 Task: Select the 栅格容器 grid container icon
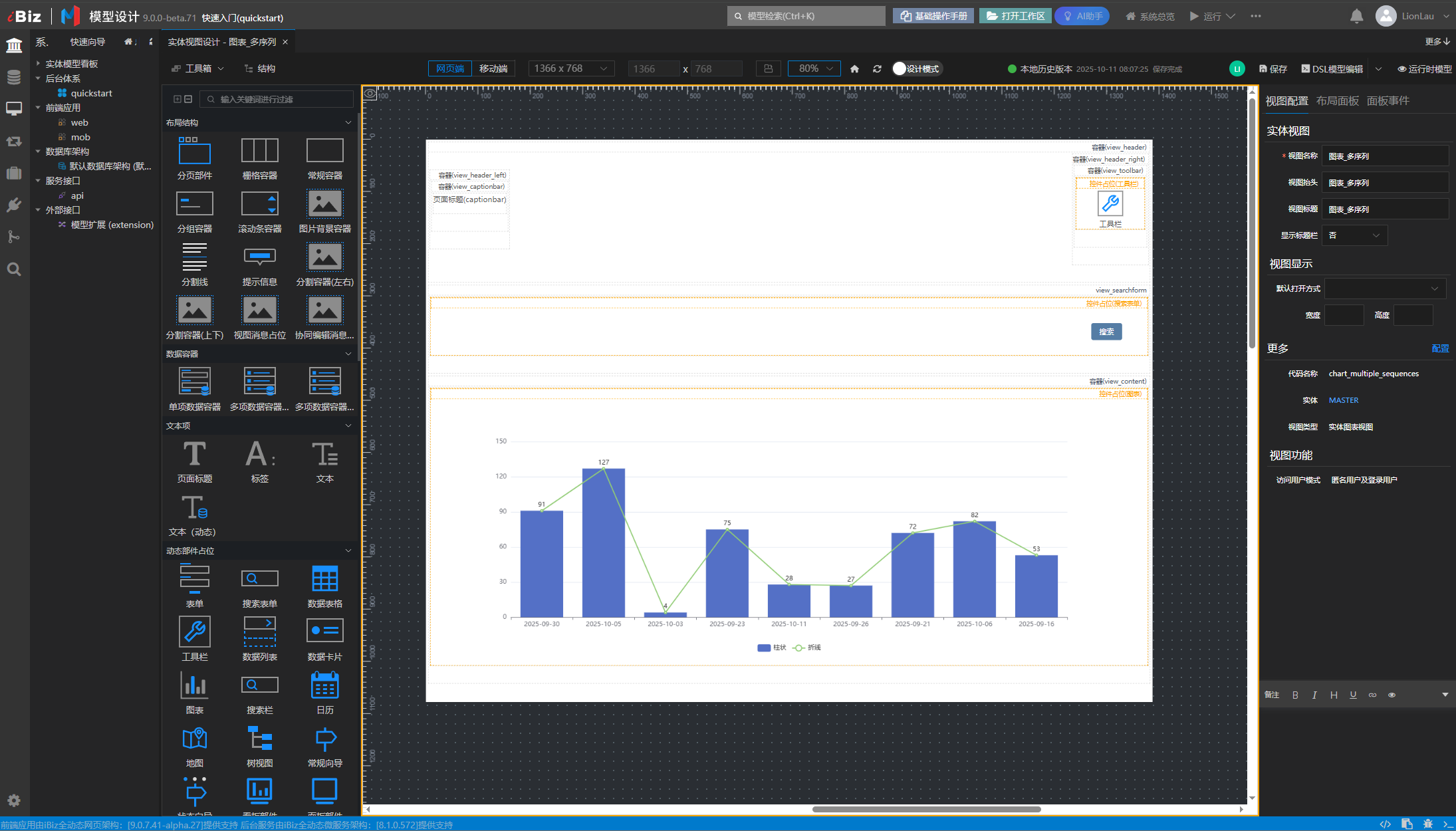[259, 152]
